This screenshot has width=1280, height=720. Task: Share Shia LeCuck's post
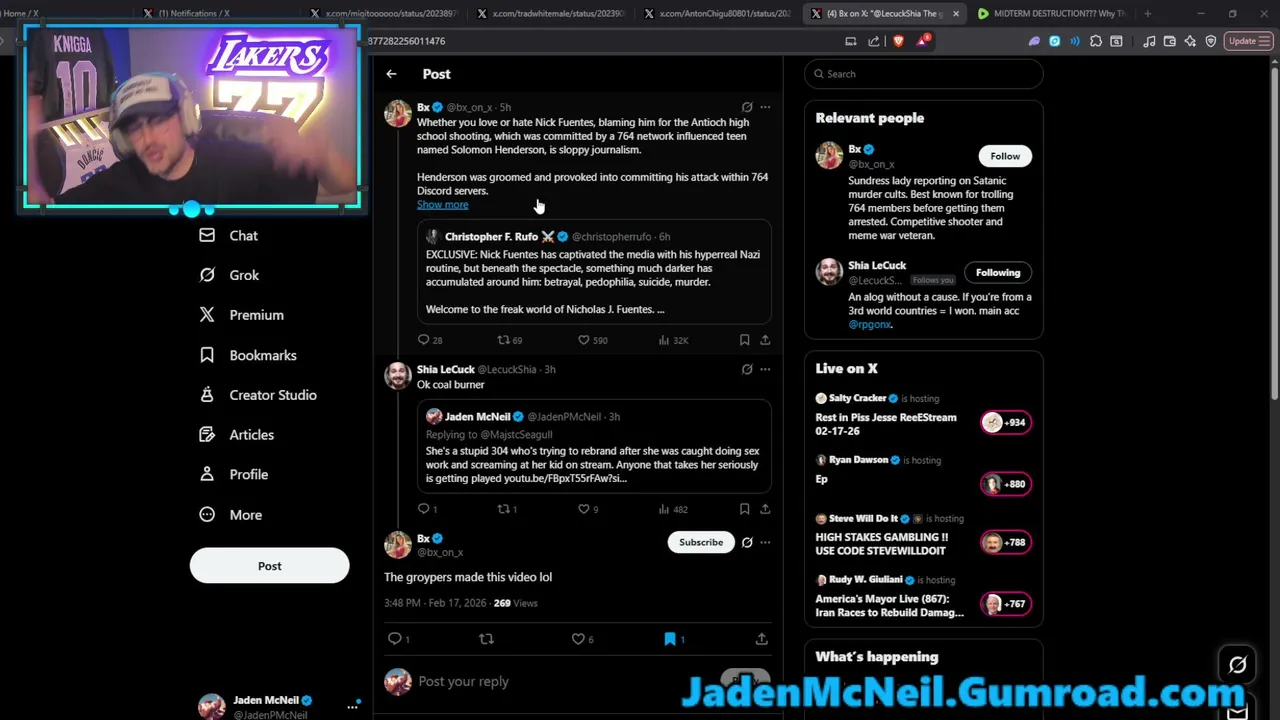tap(765, 509)
